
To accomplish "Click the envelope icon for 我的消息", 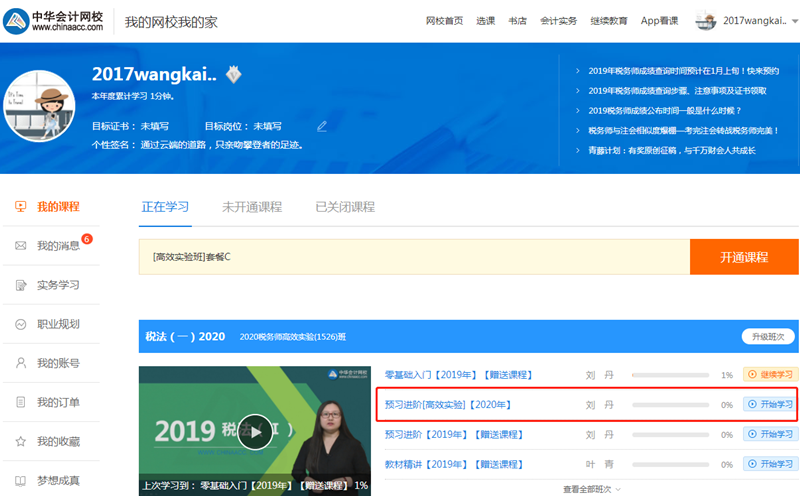I will (x=20, y=246).
